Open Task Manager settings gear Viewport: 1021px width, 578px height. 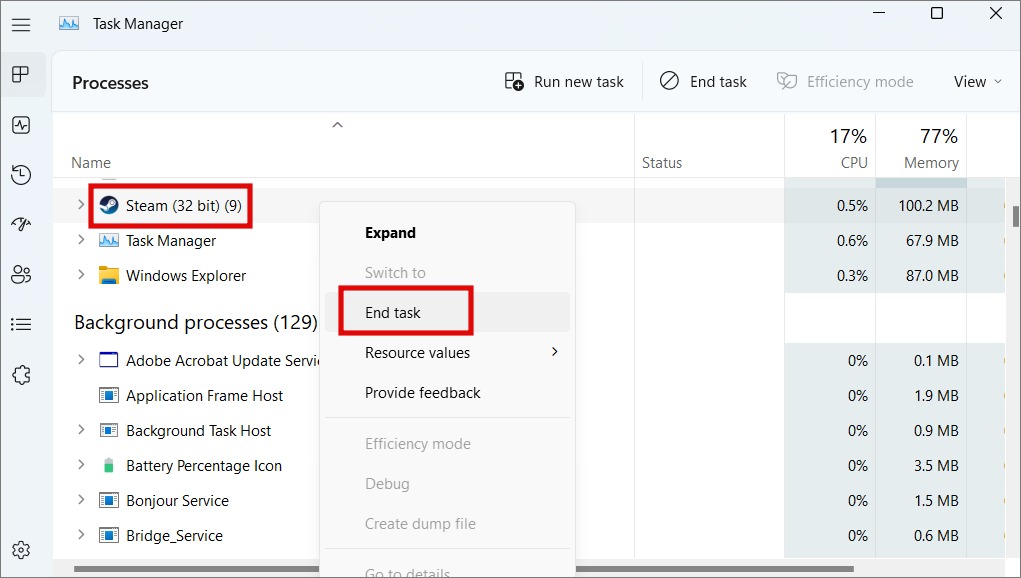point(21,550)
